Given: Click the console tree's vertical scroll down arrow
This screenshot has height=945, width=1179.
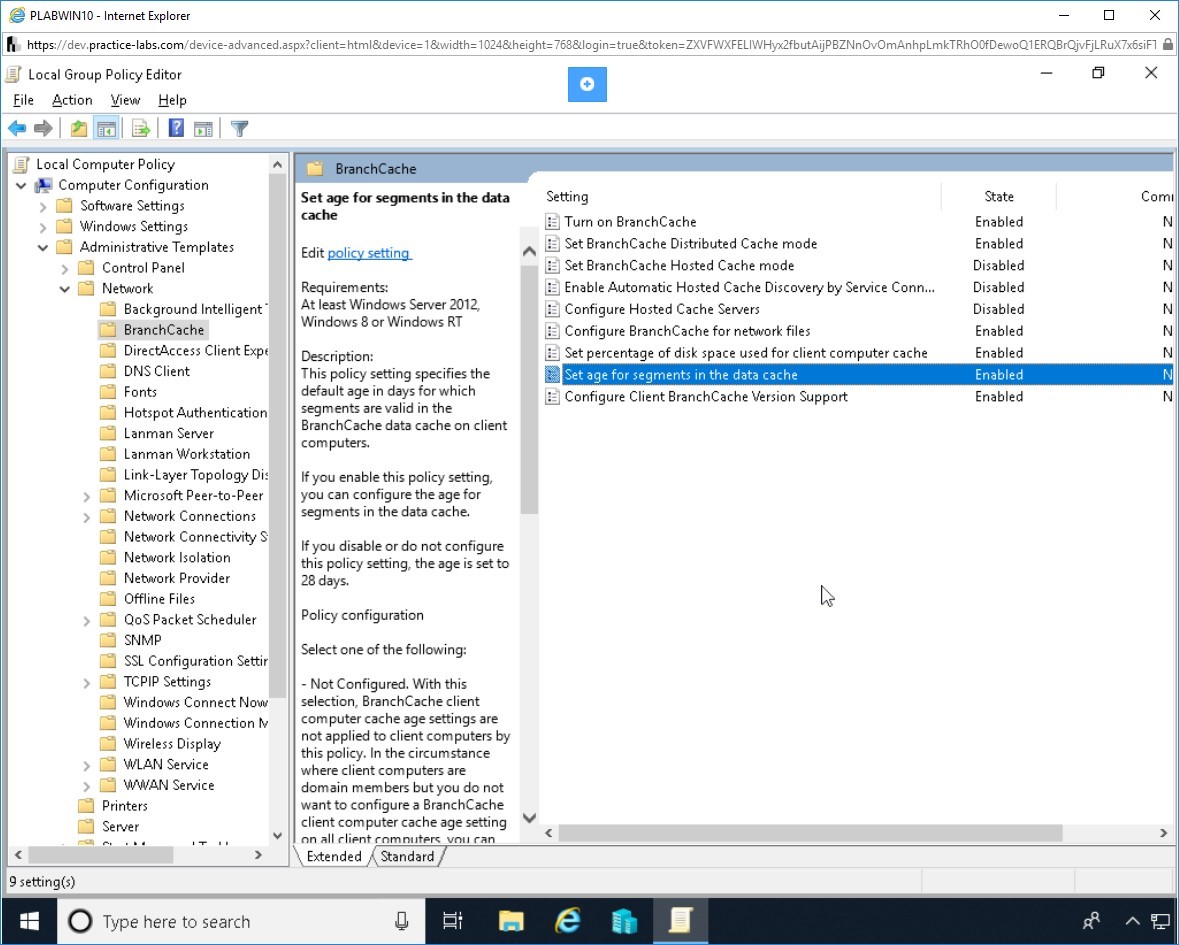Looking at the screenshot, I should [x=277, y=835].
